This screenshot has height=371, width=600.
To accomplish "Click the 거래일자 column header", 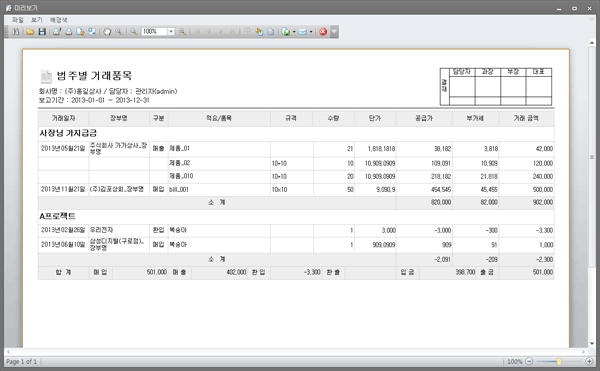I will pos(64,119).
